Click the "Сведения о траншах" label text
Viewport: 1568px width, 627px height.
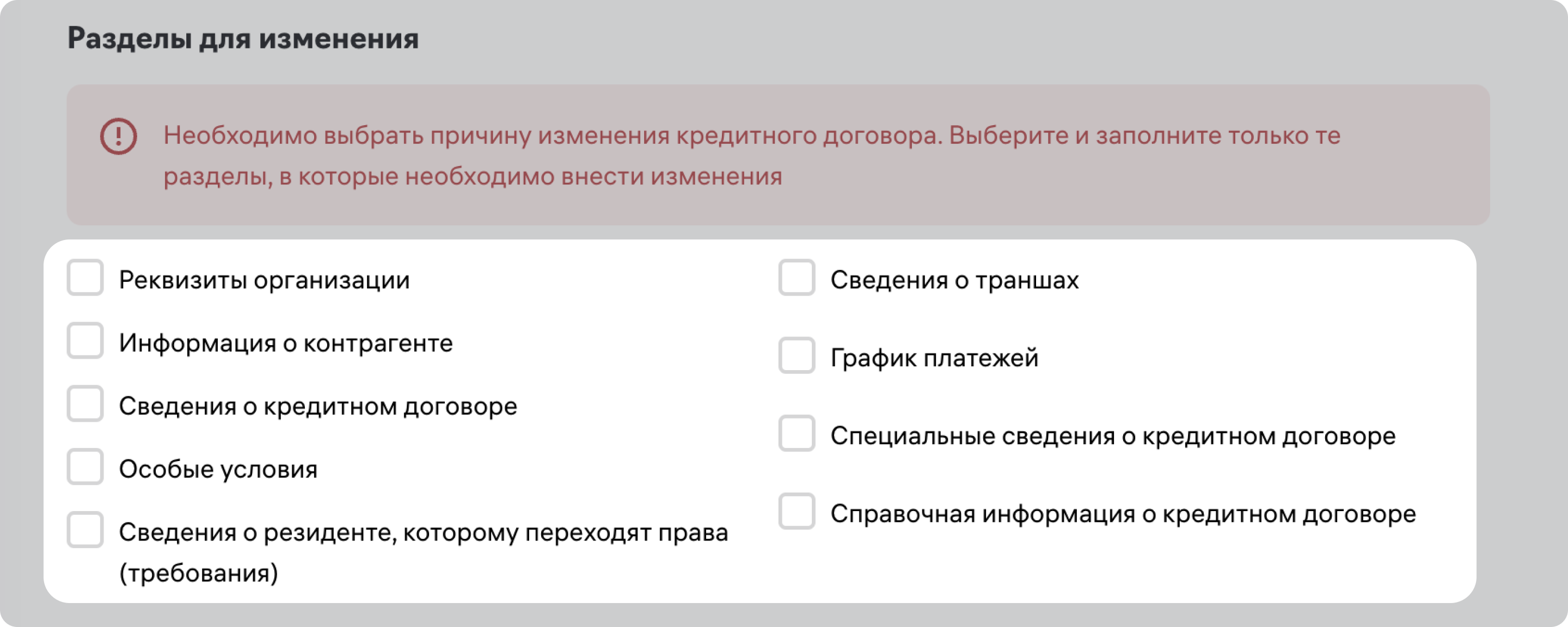click(x=954, y=280)
